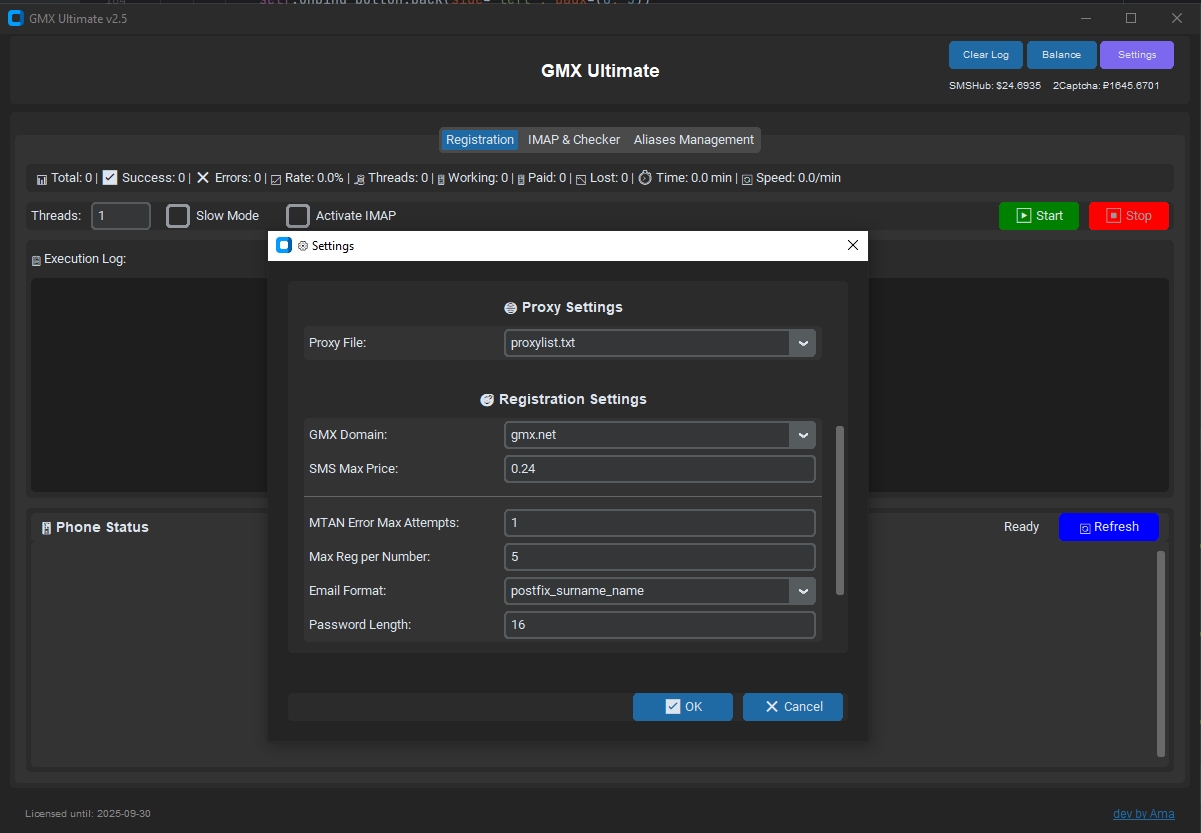
Task: Toggle the Activate IMAP checkbox
Action: (x=298, y=216)
